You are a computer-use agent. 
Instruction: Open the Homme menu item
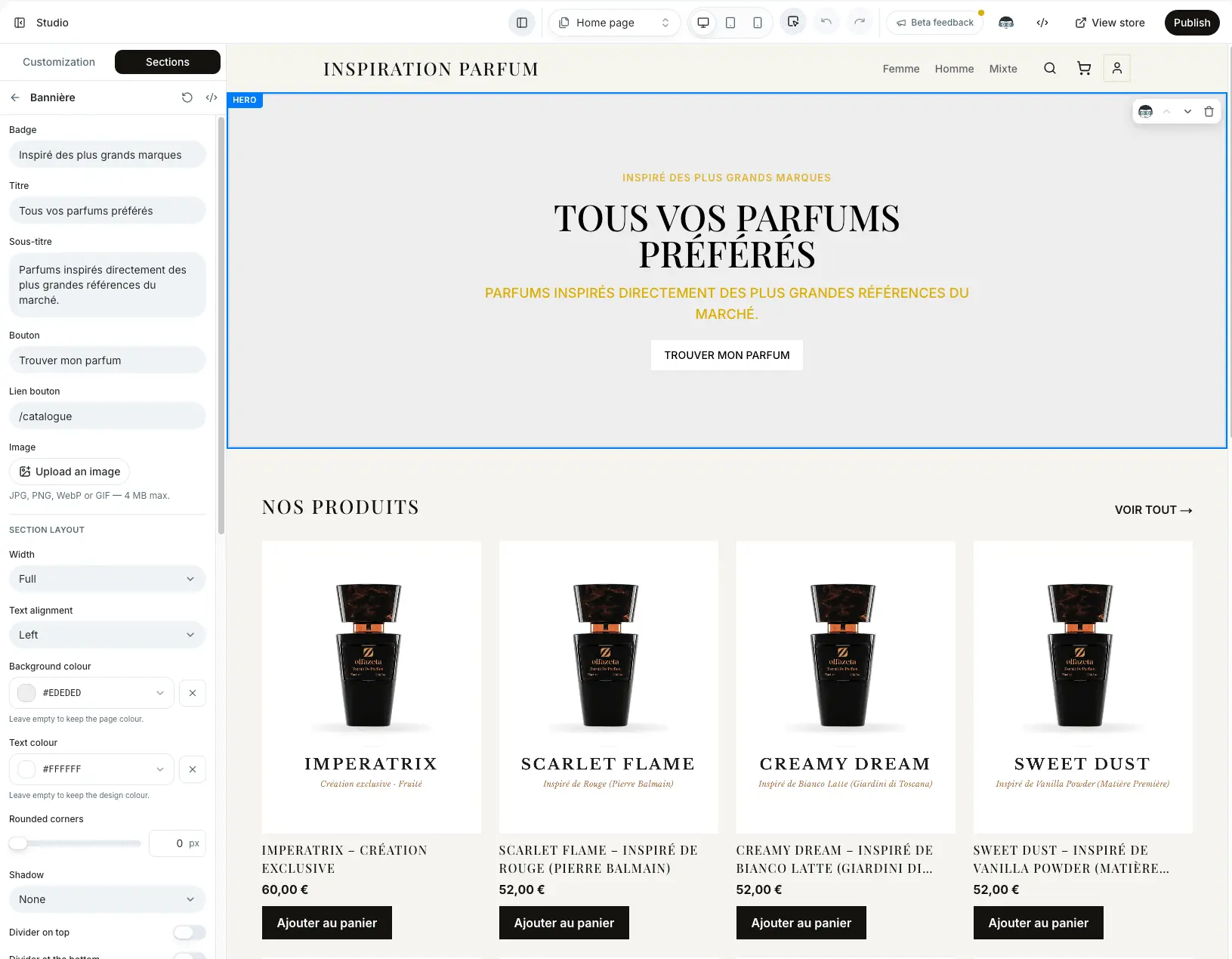click(x=954, y=69)
